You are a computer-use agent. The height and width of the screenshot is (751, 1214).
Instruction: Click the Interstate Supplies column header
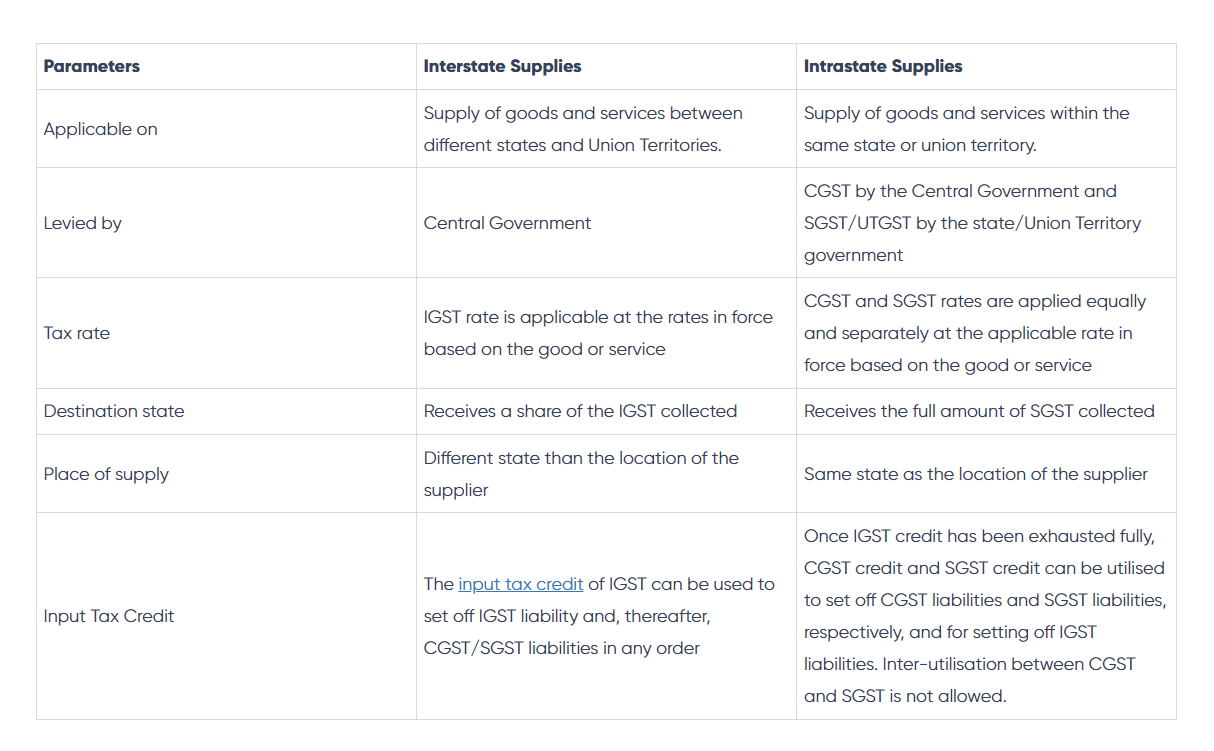pyautogui.click(x=502, y=67)
